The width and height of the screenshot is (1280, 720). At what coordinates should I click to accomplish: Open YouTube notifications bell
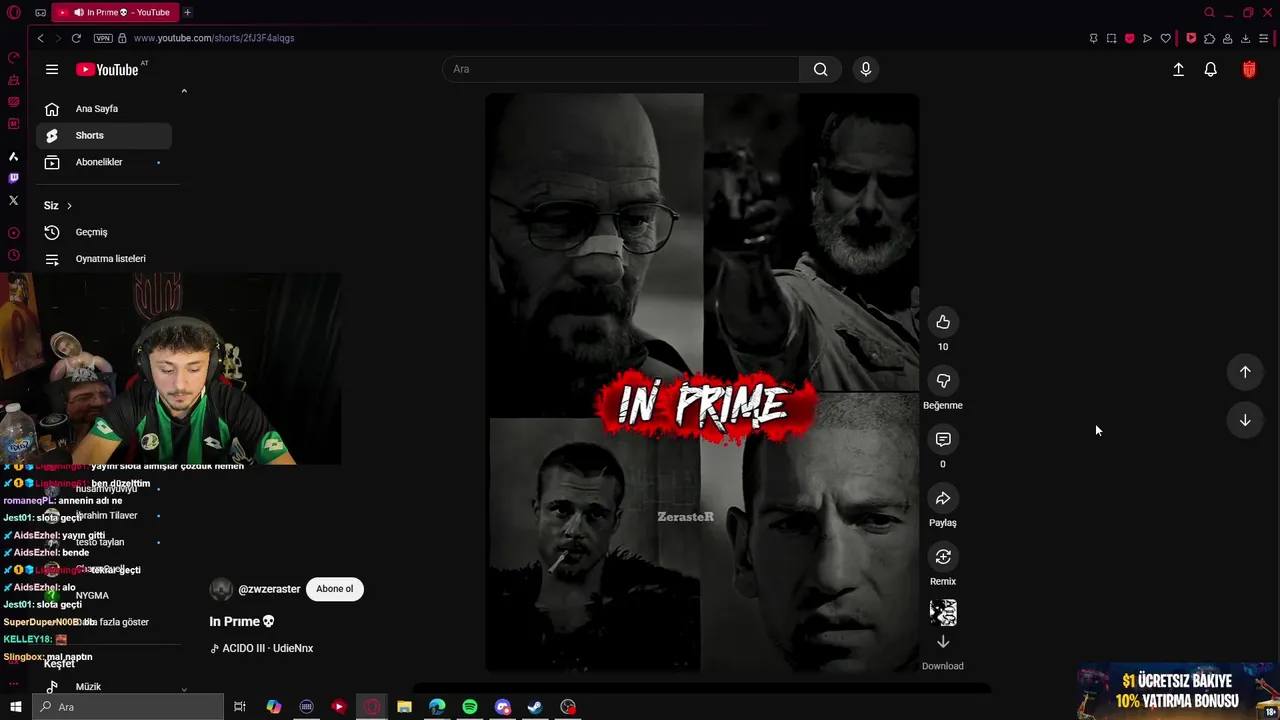1211,69
